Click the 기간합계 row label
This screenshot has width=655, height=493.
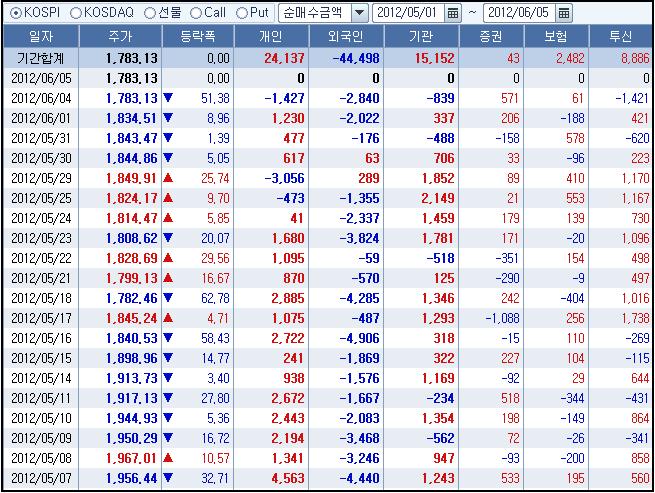click(41, 58)
